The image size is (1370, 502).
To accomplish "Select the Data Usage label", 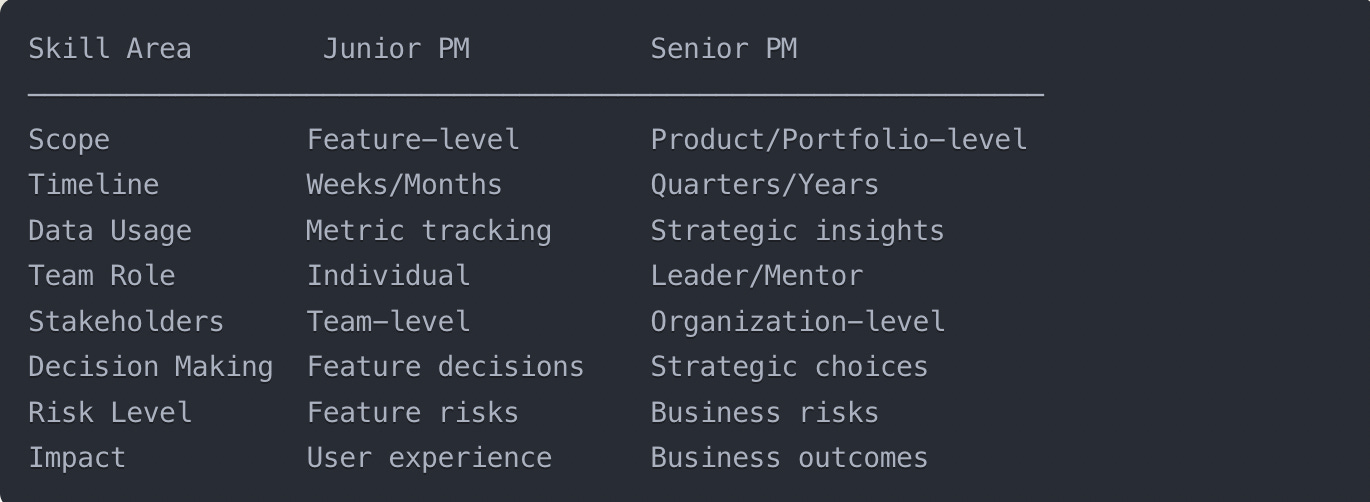I will pyautogui.click(x=109, y=231).
